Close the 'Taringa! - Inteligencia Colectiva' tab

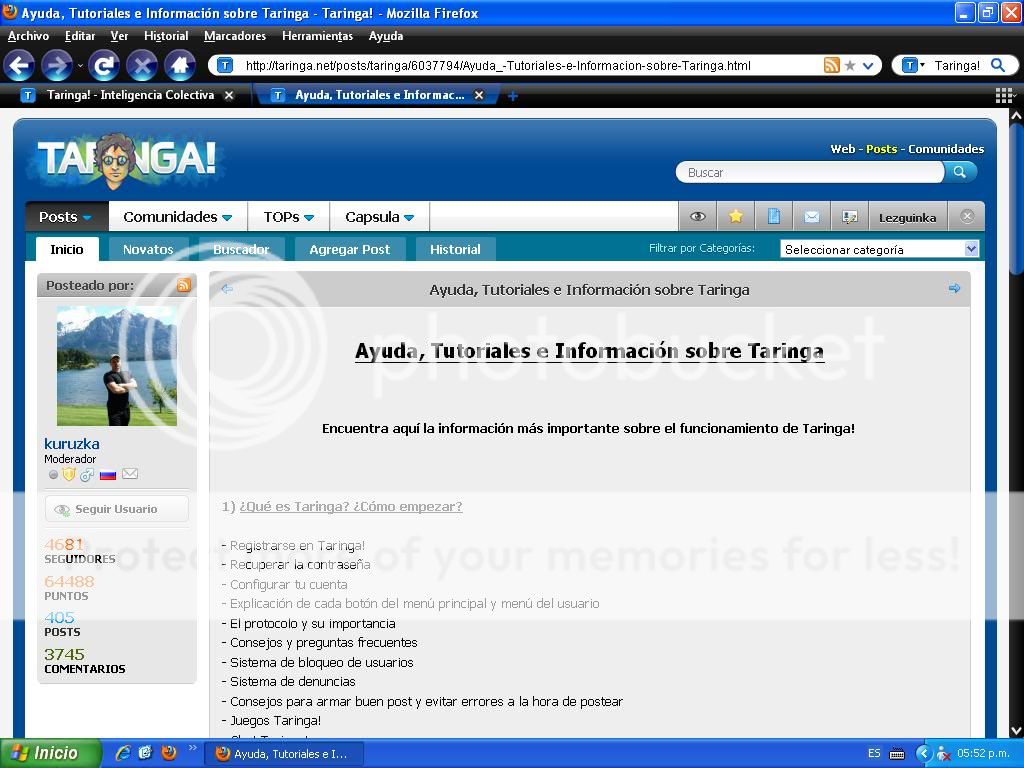(229, 95)
